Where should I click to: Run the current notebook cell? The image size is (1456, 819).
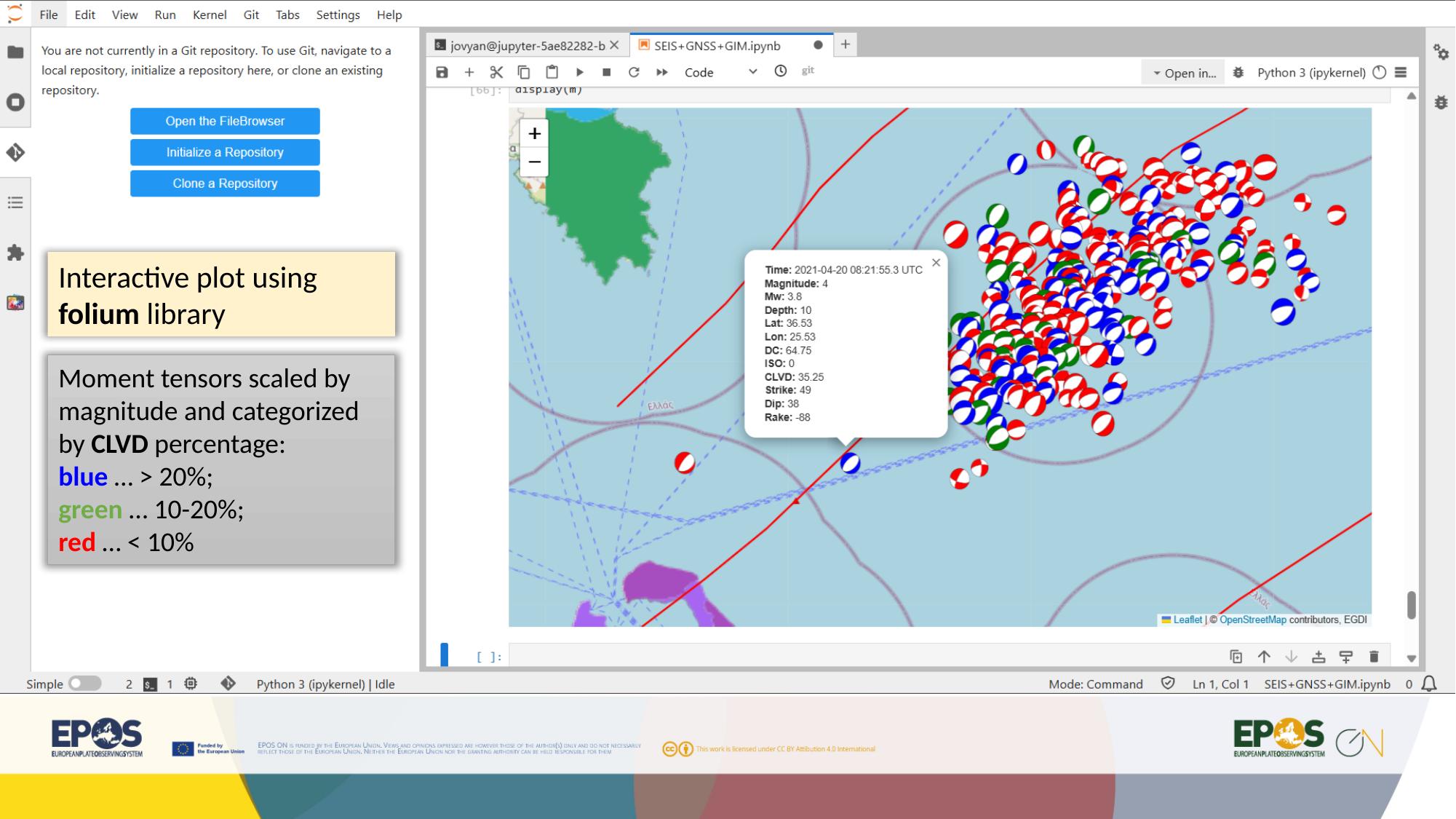pyautogui.click(x=580, y=72)
